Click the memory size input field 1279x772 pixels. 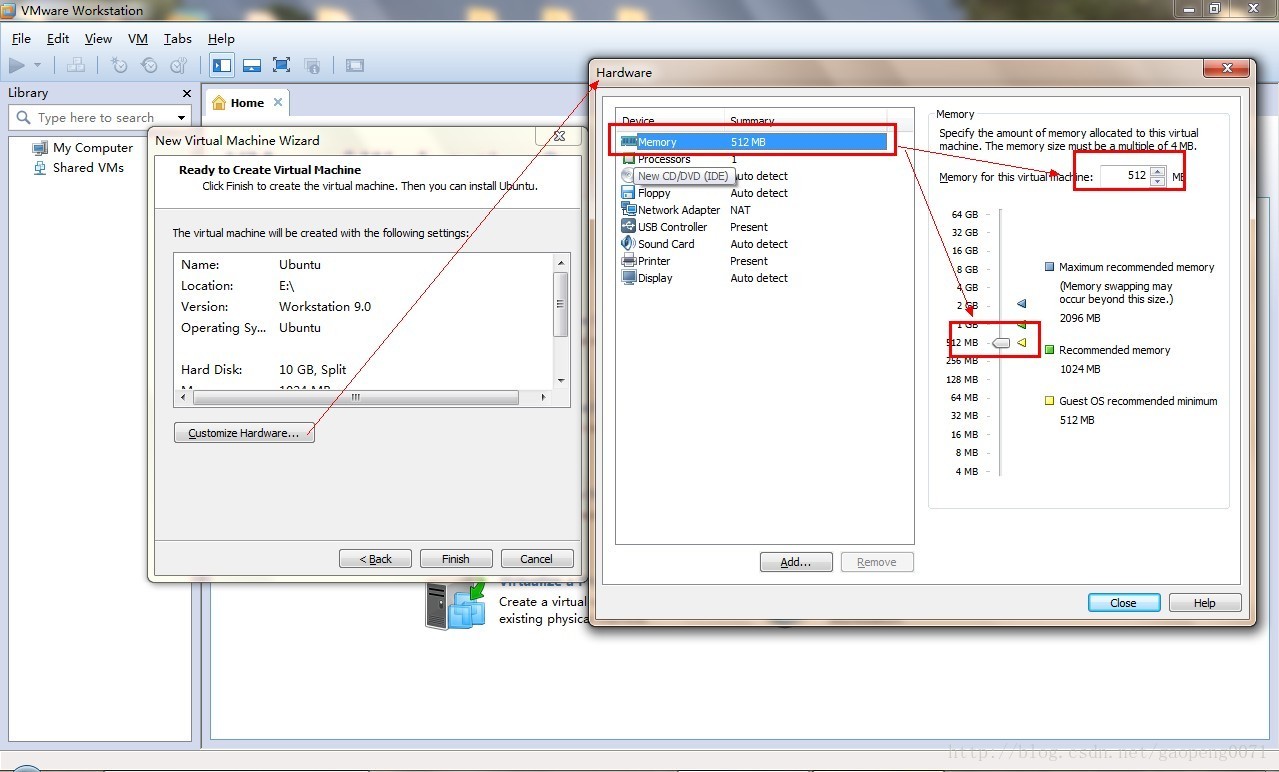[x=1125, y=176]
